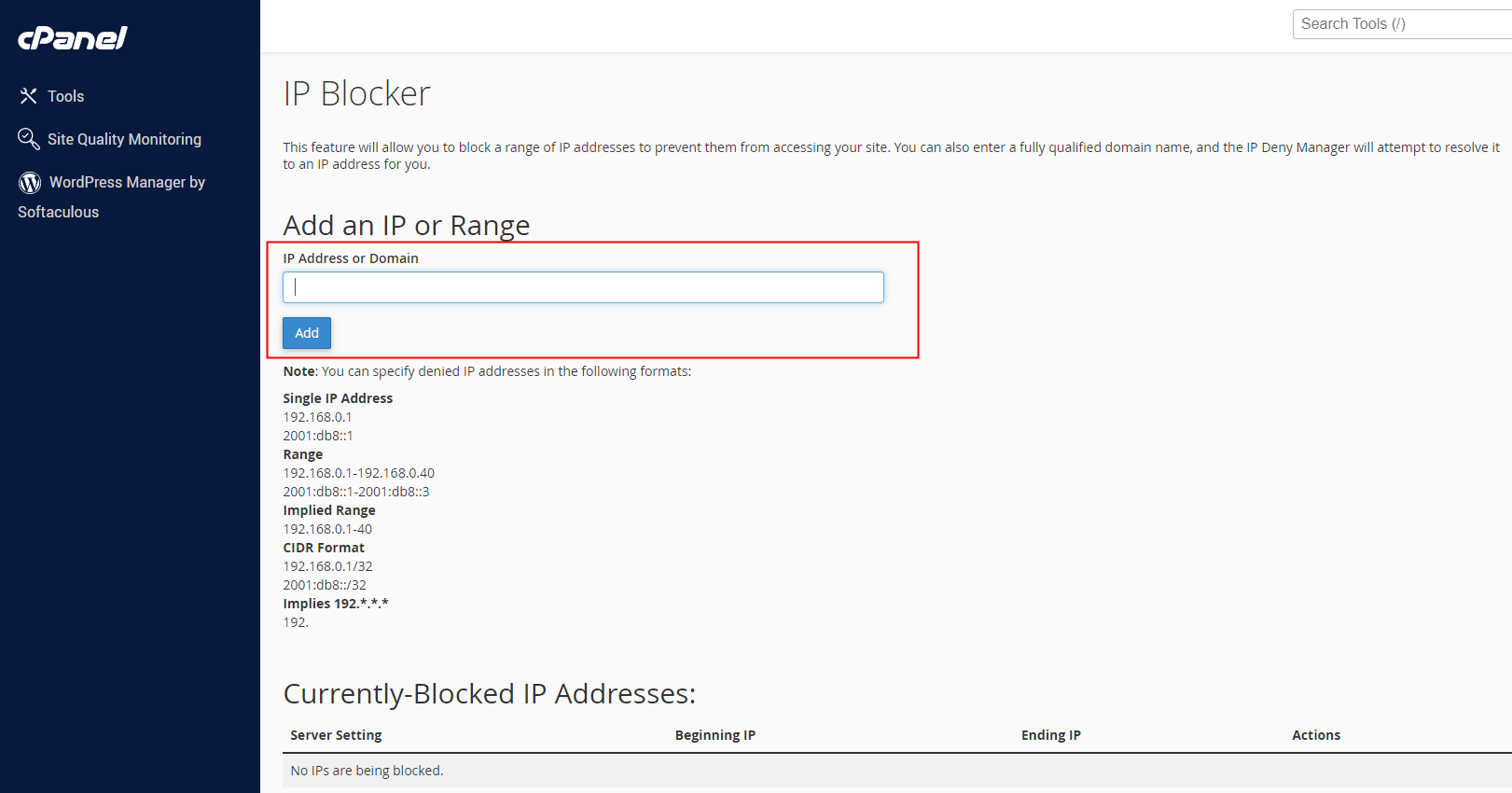Select the 'No IPs are being blocked' row
The width and height of the screenshot is (1512, 793).
[367, 771]
